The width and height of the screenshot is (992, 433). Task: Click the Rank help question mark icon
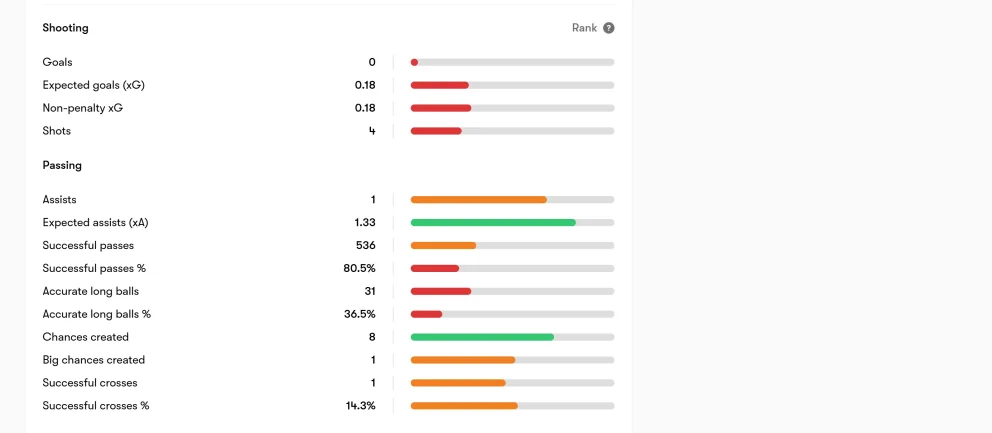[x=609, y=28]
